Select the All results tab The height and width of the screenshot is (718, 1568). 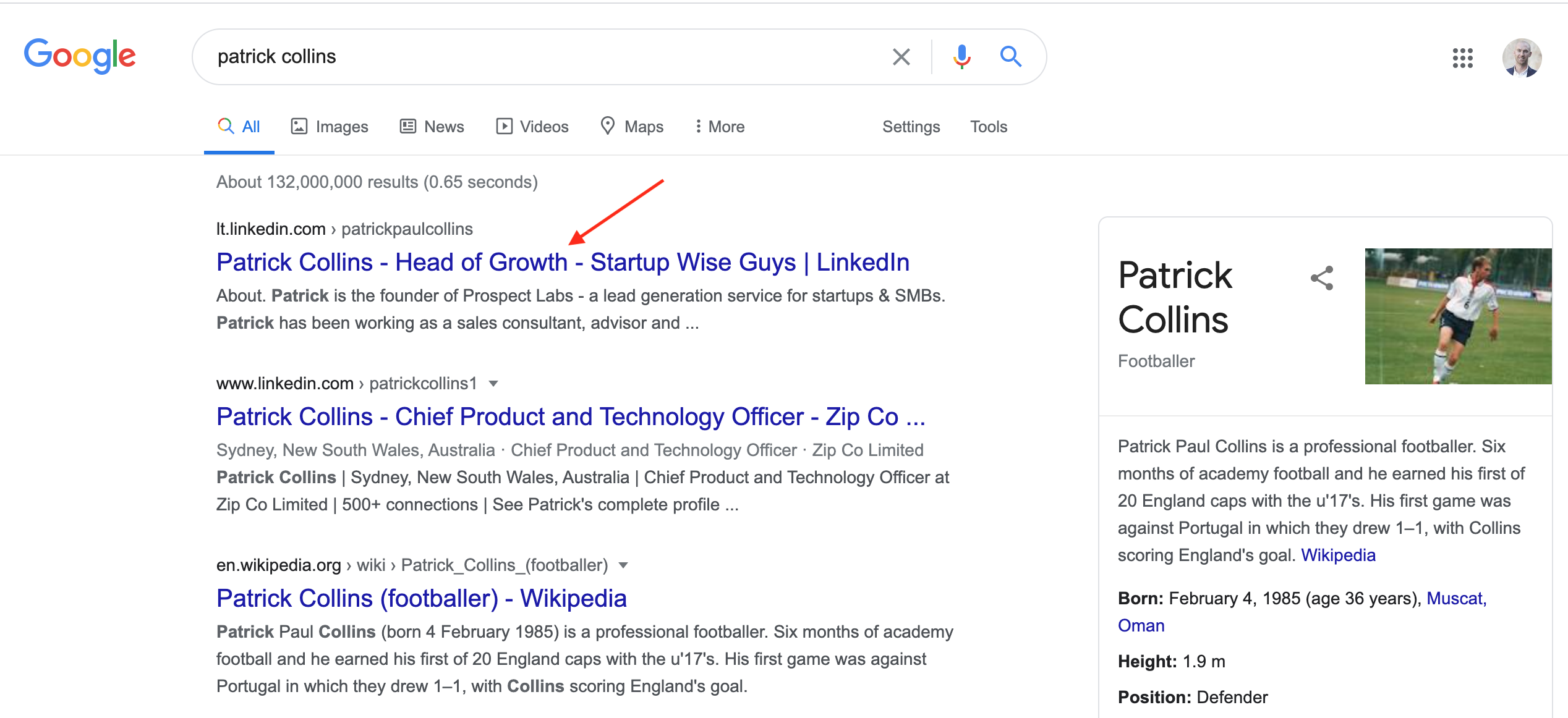pos(239,127)
